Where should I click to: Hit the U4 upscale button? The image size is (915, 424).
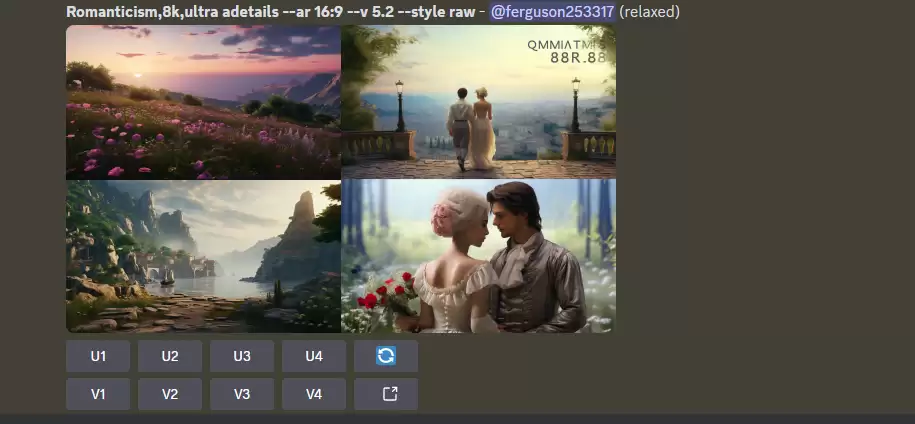pos(314,356)
